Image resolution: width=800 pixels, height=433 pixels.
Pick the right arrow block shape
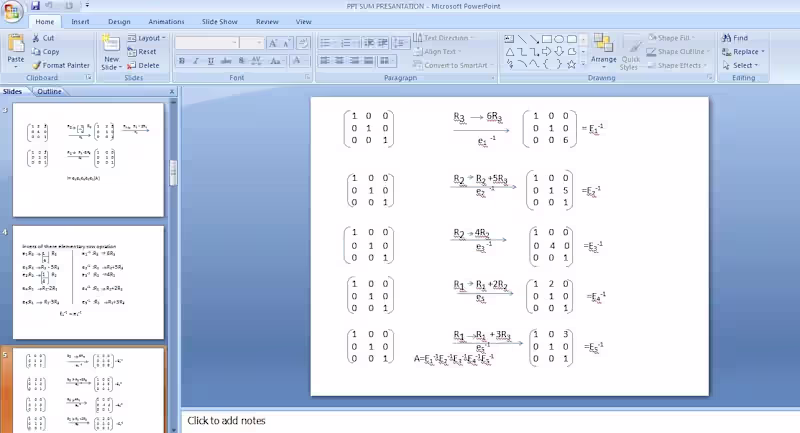(x=546, y=52)
